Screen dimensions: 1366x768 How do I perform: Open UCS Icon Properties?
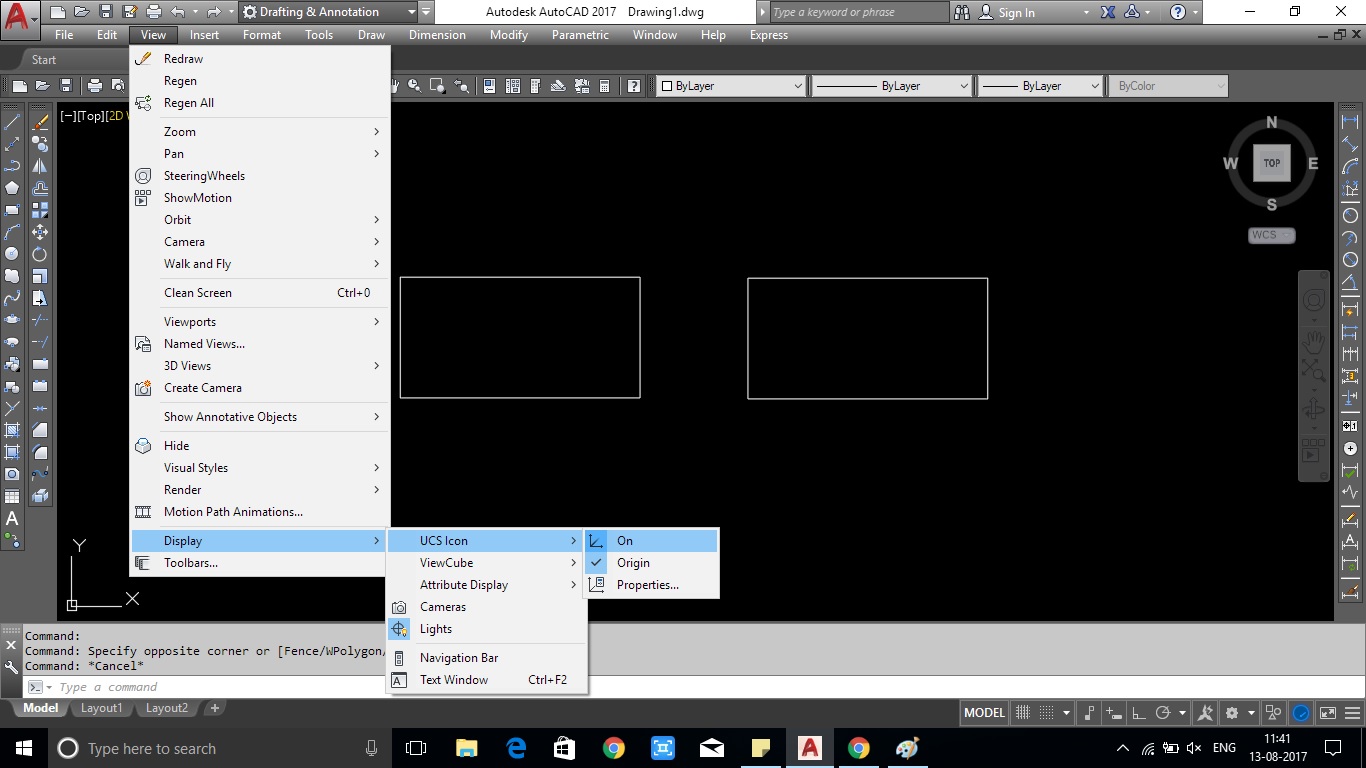(x=646, y=584)
